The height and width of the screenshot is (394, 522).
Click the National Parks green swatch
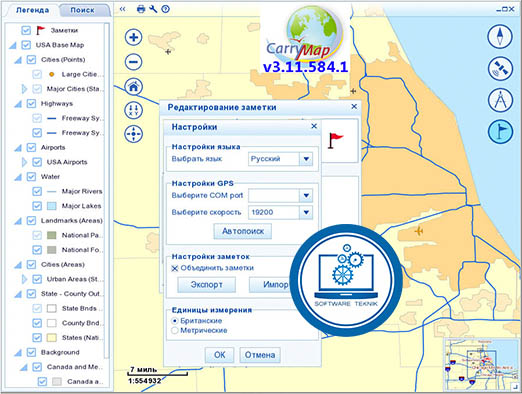[x=51, y=235]
